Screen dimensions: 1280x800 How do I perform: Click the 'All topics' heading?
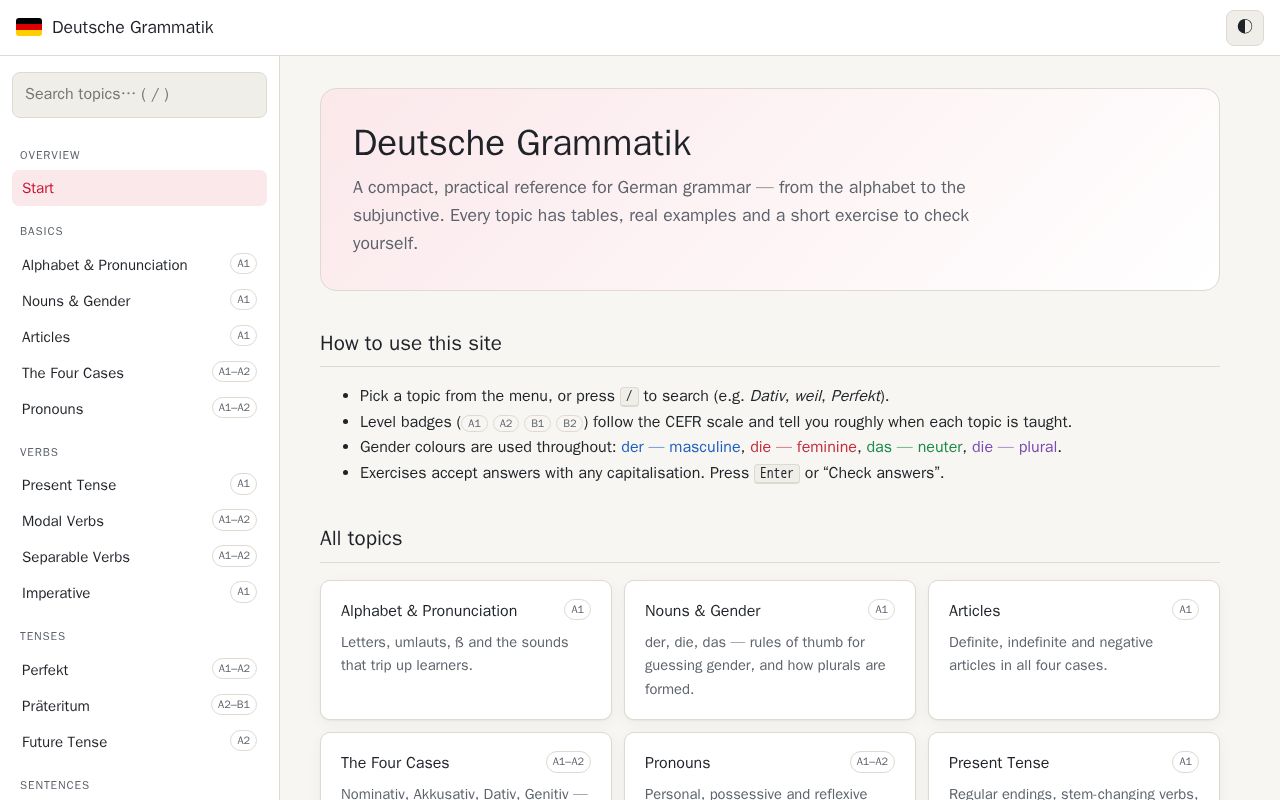[x=361, y=538]
